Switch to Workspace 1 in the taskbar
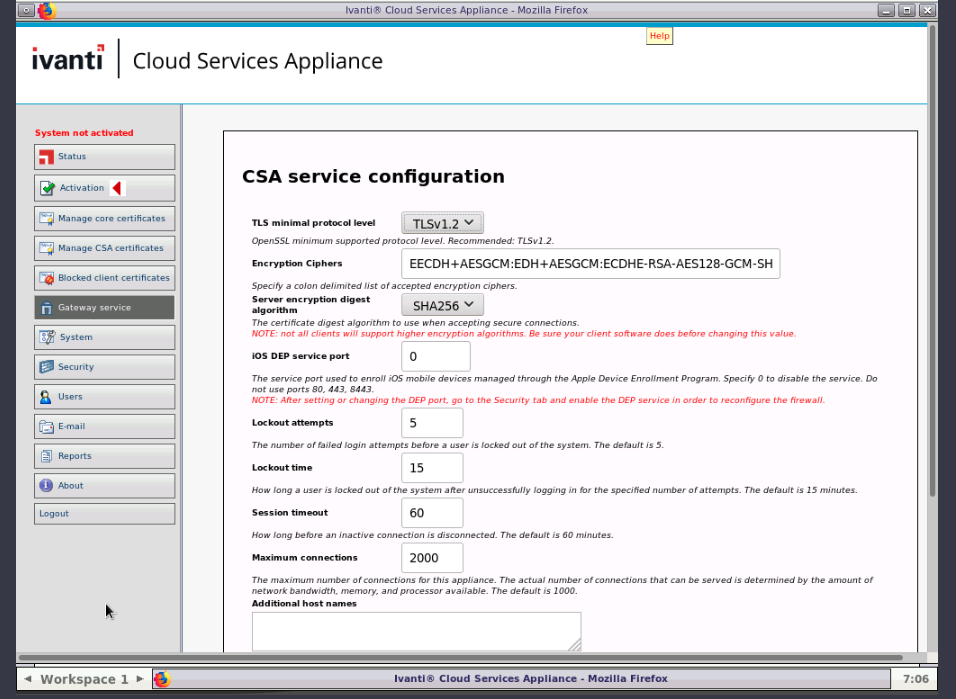 pyautogui.click(x=84, y=679)
